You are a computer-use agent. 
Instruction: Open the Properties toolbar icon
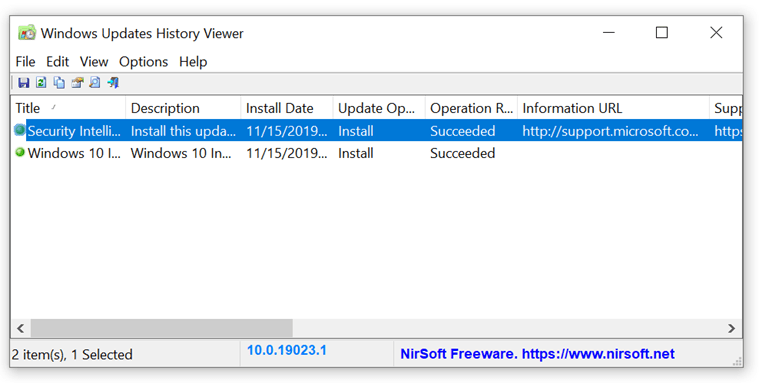pos(77,83)
